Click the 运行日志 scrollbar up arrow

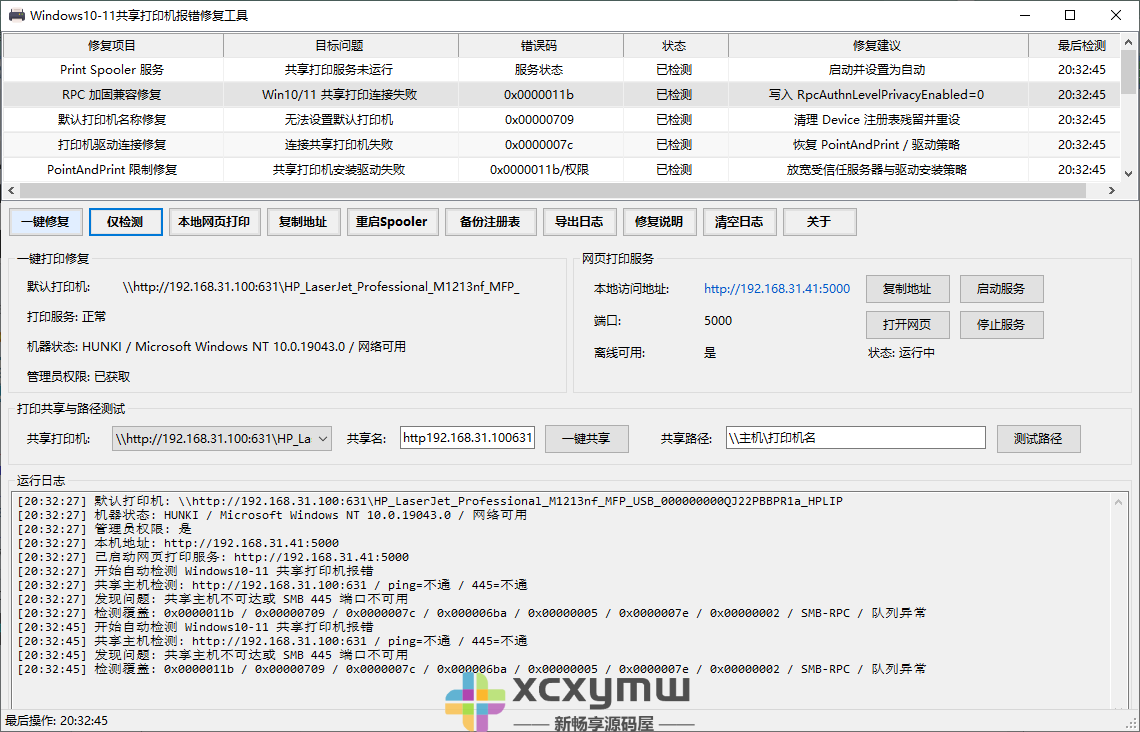tap(1120, 502)
